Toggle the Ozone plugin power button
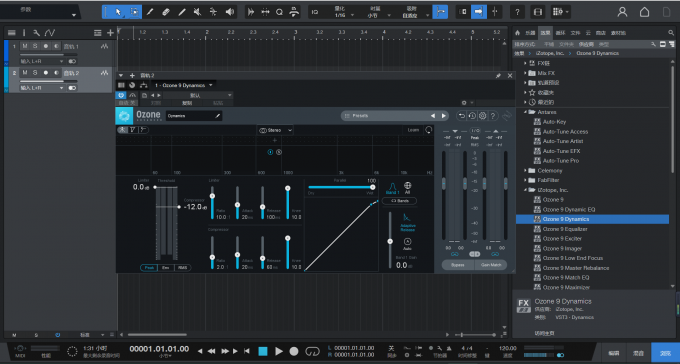The width and height of the screenshot is (680, 364). 121,95
